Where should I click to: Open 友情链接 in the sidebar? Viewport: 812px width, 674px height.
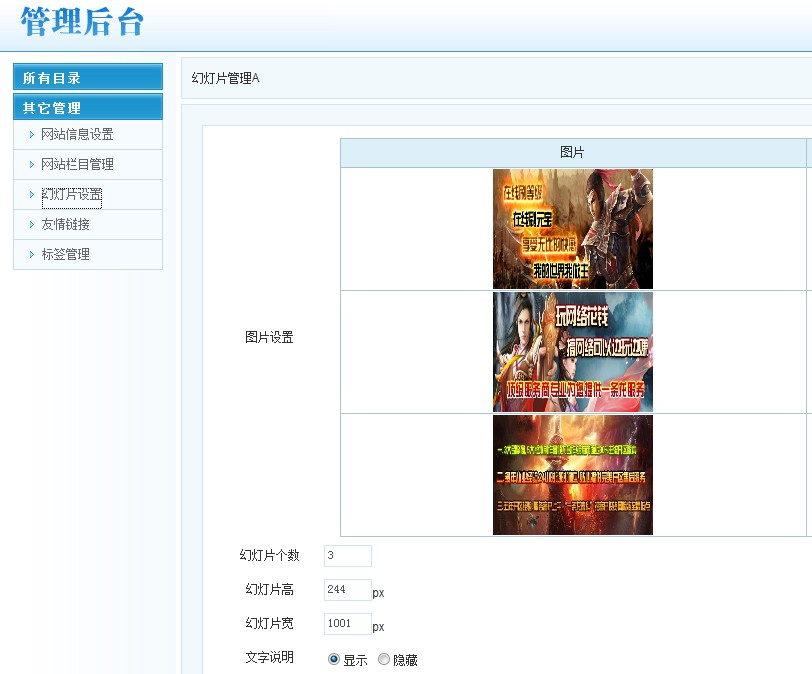pos(65,225)
